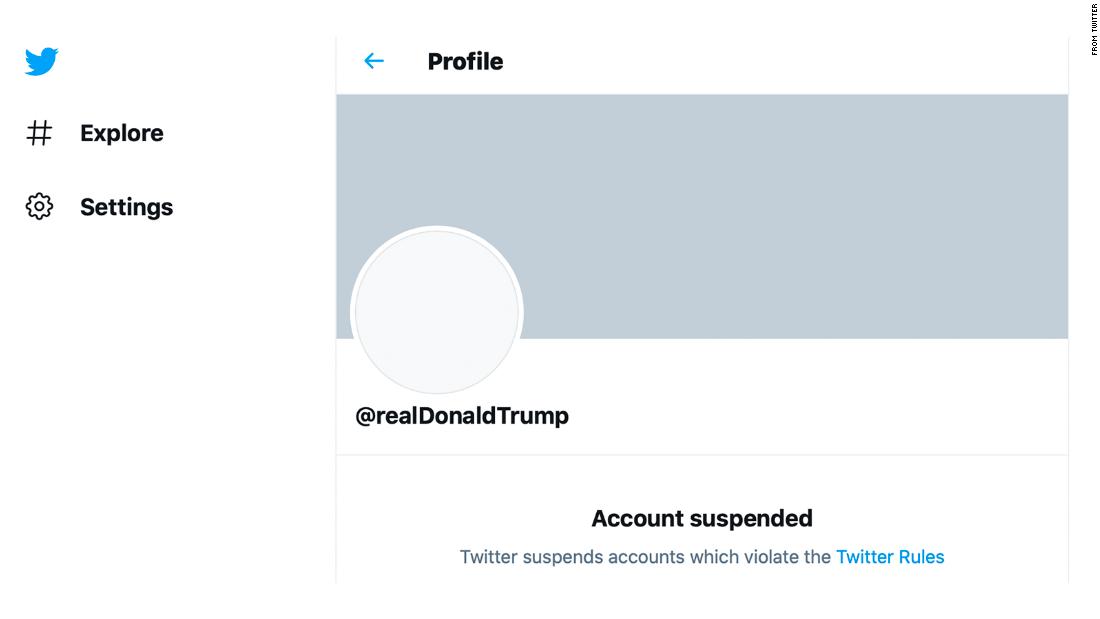Click the Account suspended heading
The width and height of the screenshot is (1100, 619).
pyautogui.click(x=701, y=518)
